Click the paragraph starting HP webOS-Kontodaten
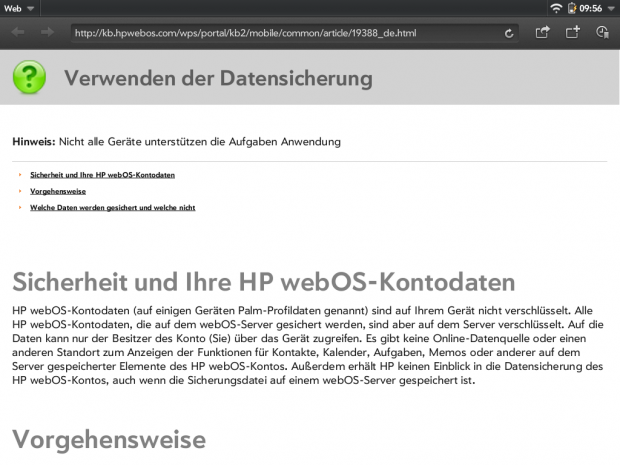Viewport: 620px width, 465px height. (308, 345)
